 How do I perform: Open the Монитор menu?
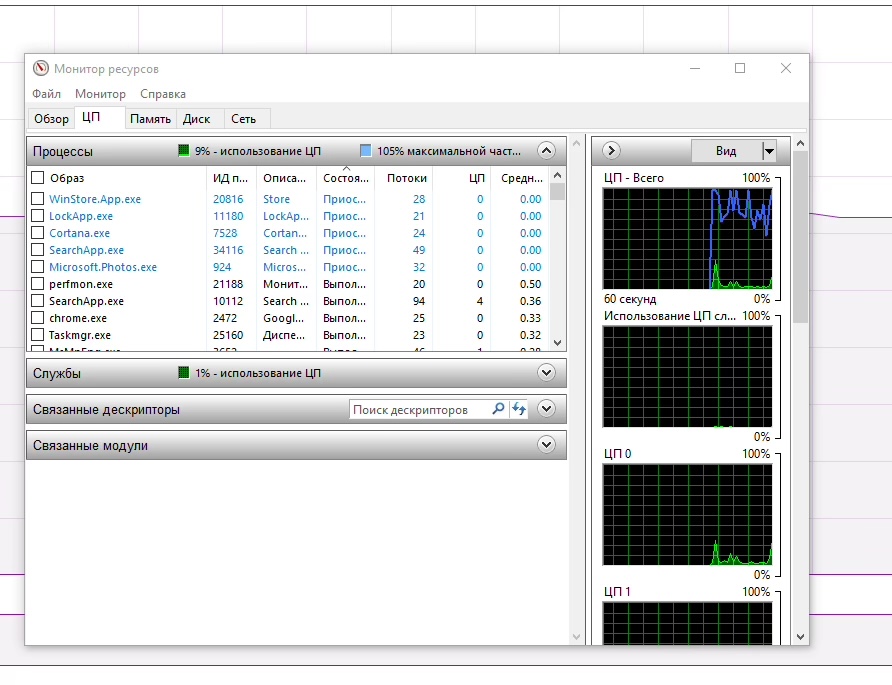click(101, 94)
